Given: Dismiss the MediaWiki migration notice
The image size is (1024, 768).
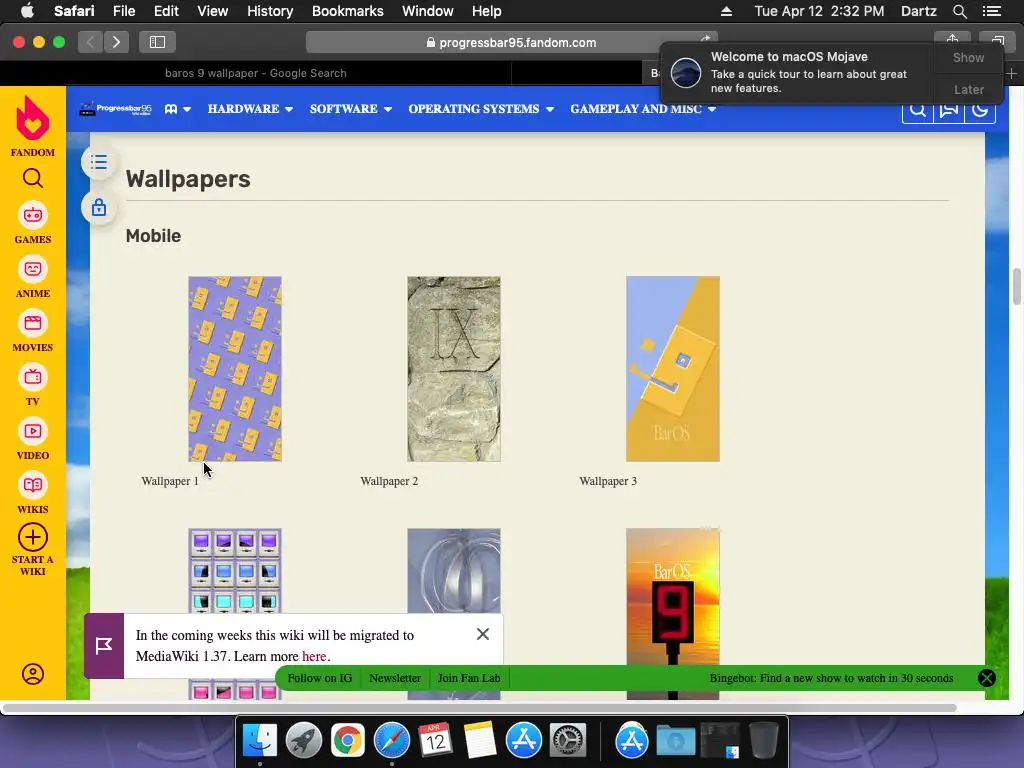Looking at the screenshot, I should pyautogui.click(x=483, y=634).
